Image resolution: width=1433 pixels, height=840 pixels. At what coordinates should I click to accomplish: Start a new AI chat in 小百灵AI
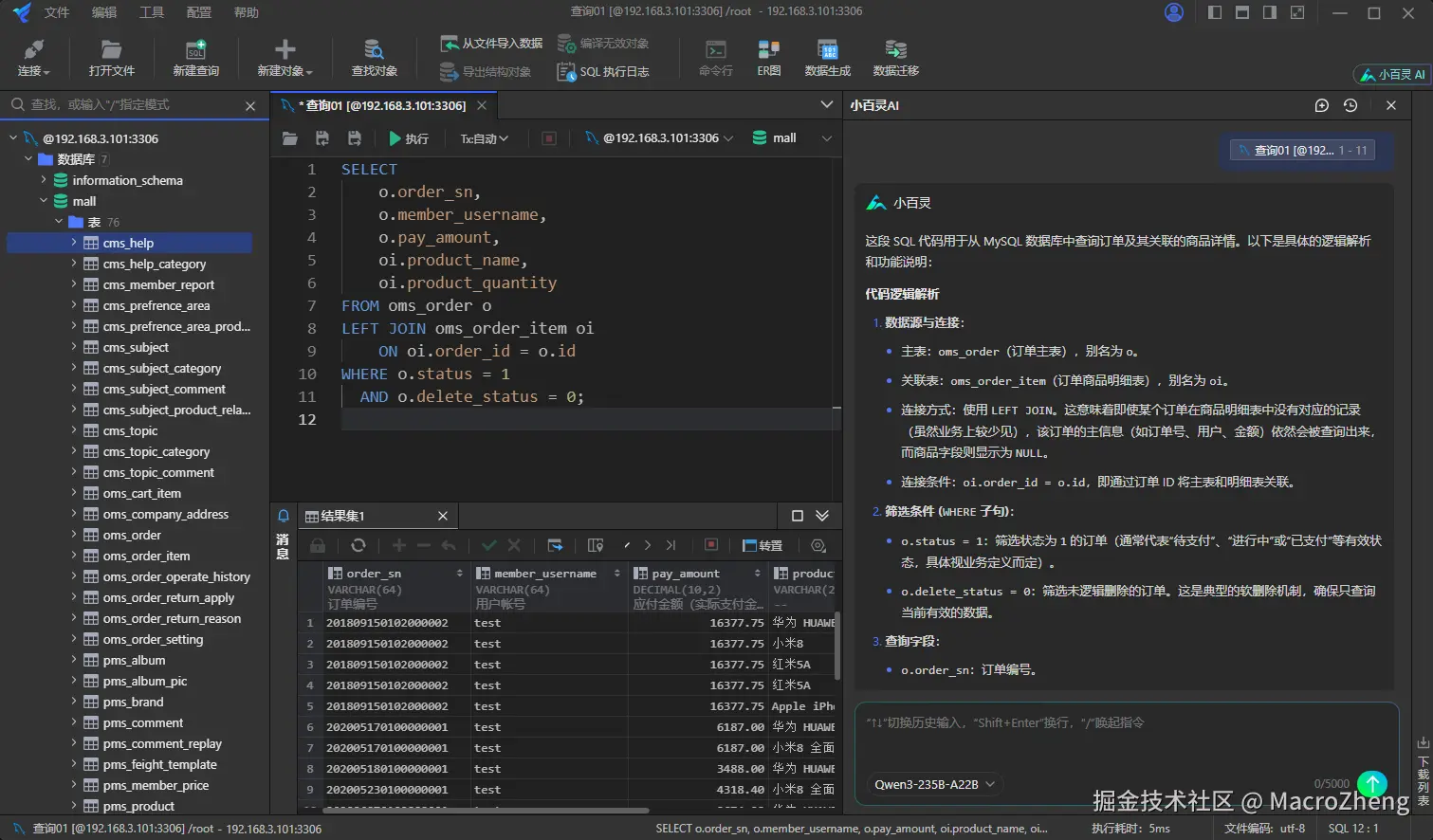1321,105
